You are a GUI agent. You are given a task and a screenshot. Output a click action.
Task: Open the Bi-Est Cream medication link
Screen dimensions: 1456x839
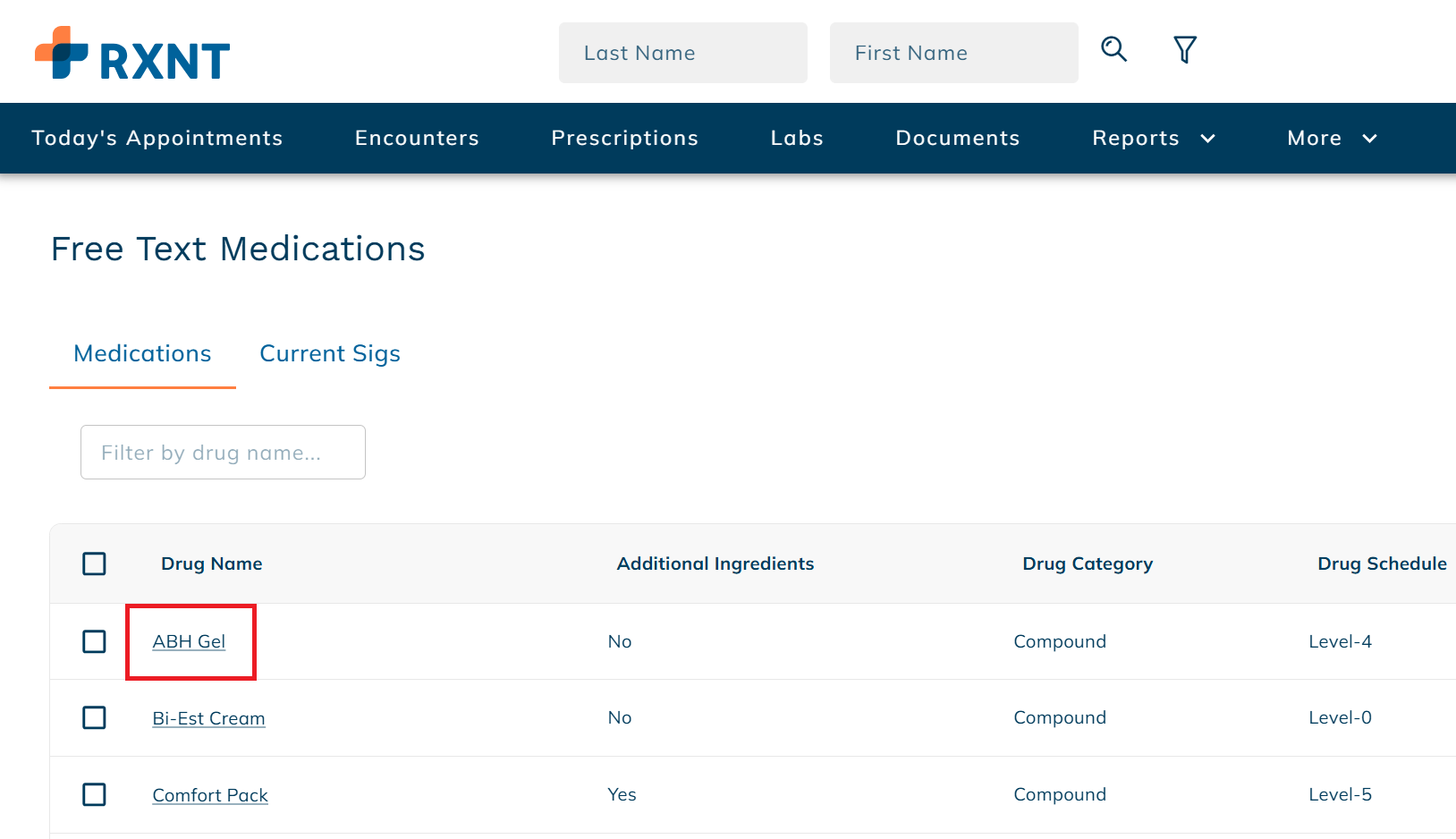(x=208, y=717)
